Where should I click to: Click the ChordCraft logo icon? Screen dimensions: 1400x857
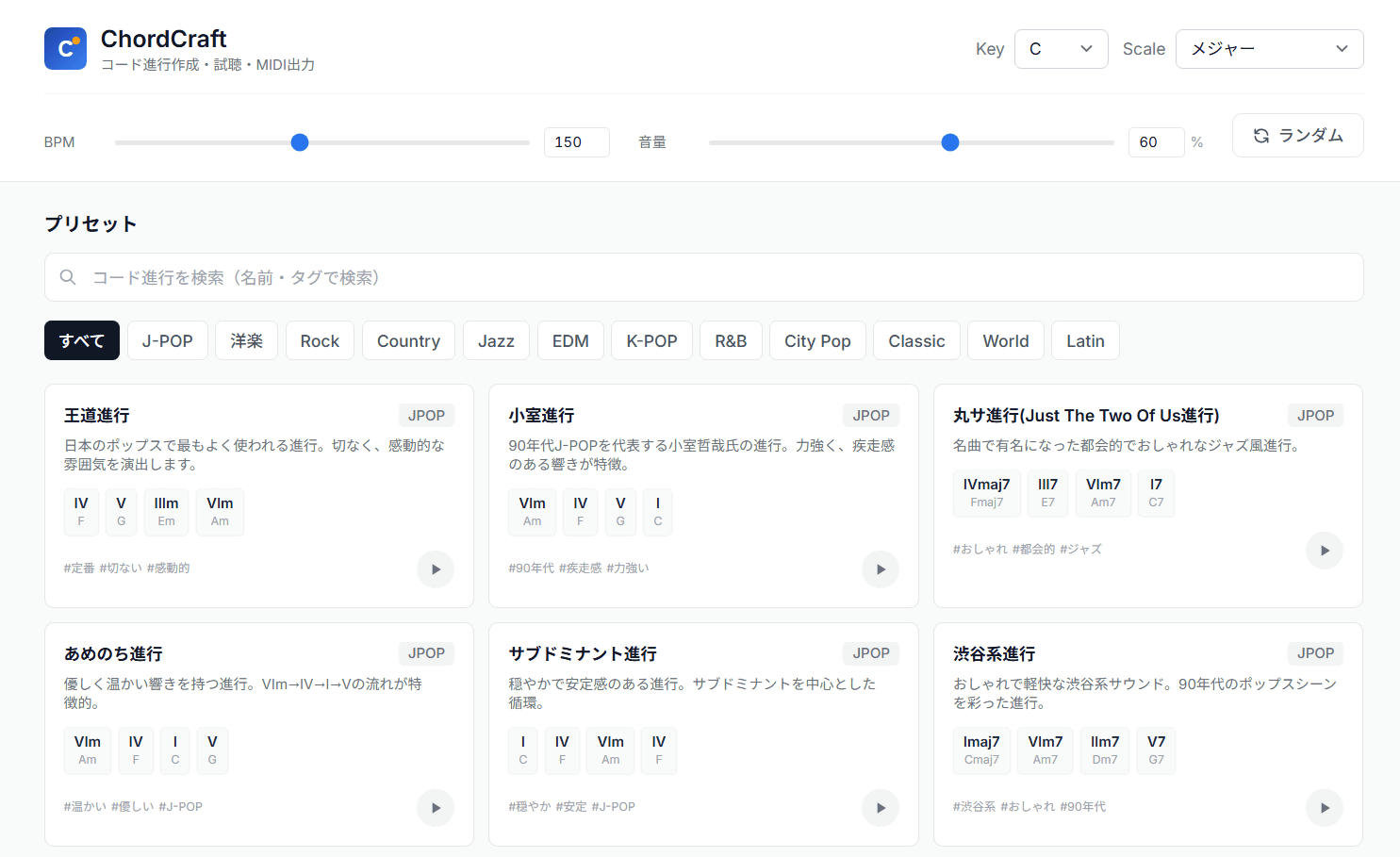pos(65,49)
